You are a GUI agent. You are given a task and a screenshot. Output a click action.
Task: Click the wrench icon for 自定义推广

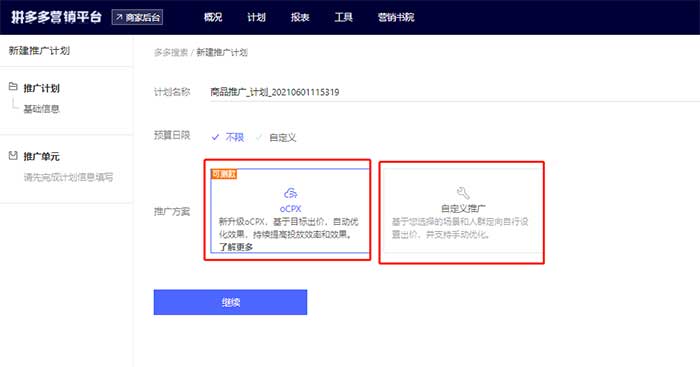point(463,193)
